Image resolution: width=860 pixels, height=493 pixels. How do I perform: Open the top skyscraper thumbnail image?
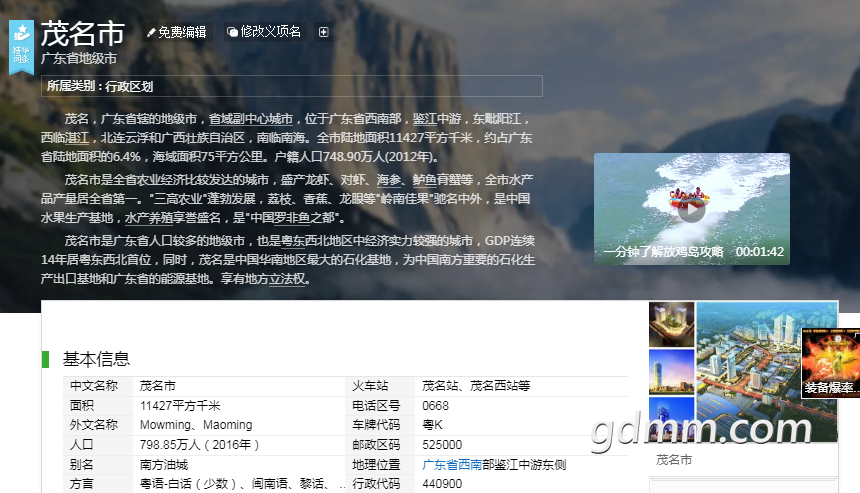coord(671,324)
